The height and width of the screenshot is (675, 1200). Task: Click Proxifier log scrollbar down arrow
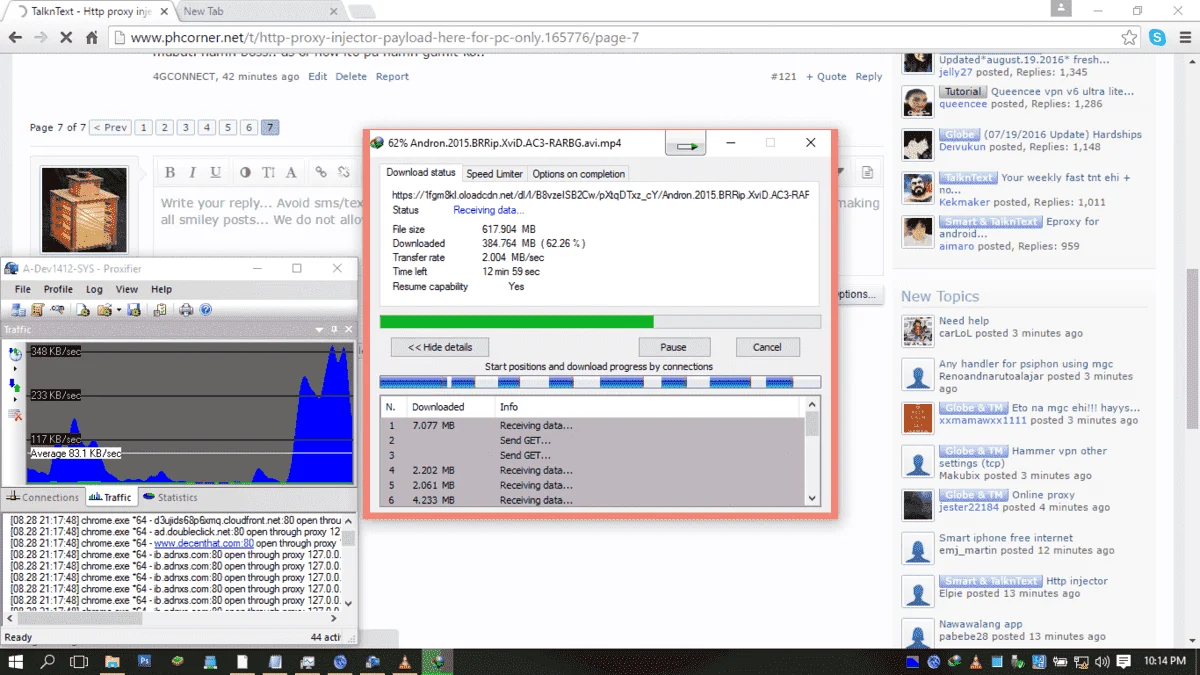(349, 603)
